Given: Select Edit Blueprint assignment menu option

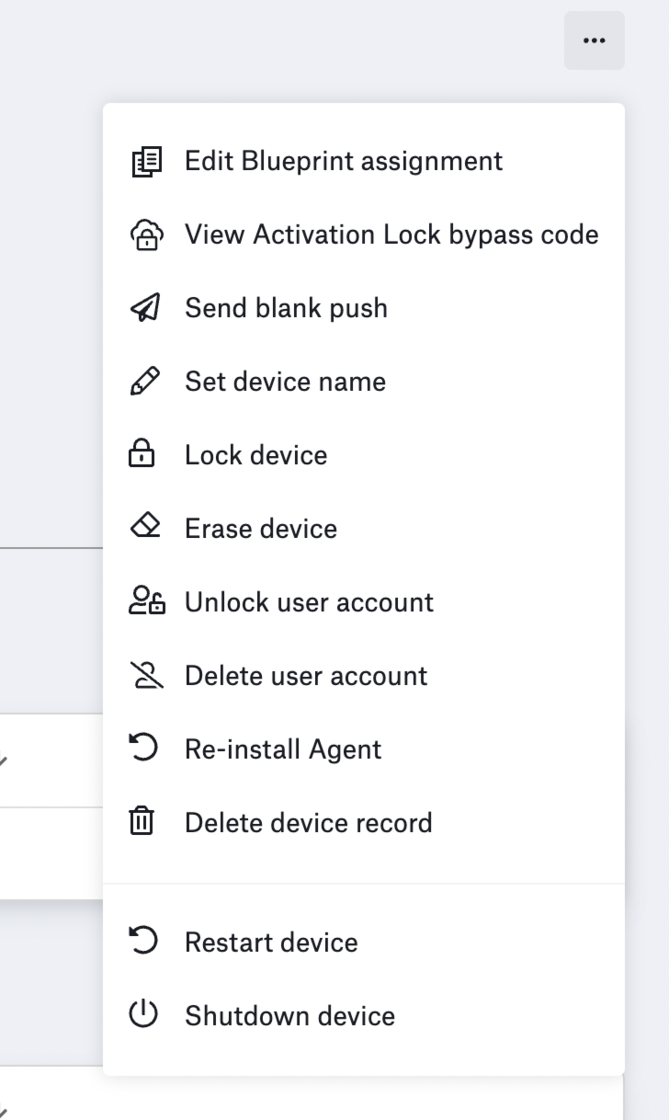Looking at the screenshot, I should point(343,161).
